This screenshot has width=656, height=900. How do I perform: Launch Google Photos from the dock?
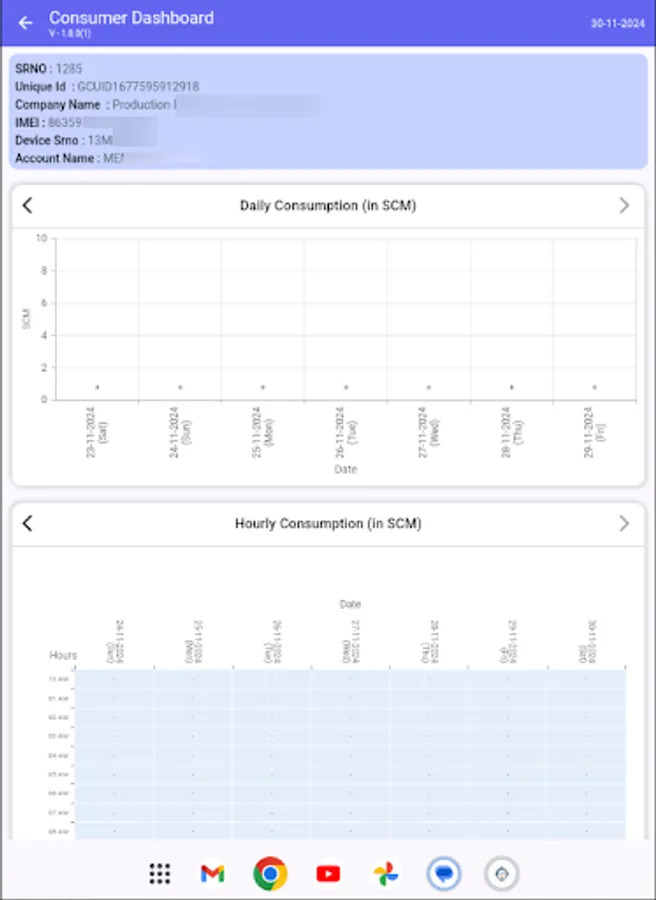386,873
